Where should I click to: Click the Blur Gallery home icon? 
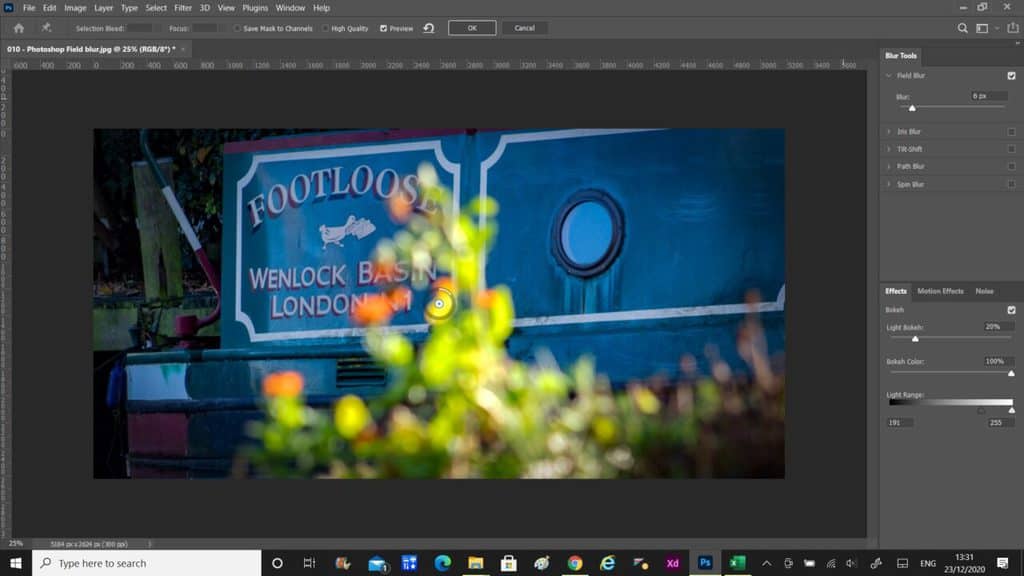[19, 28]
